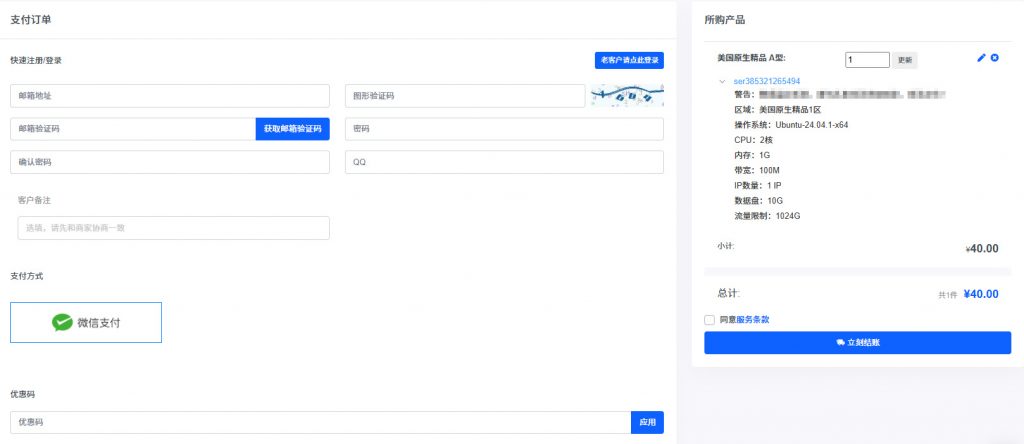Focus the QQ input field
1024x444 pixels.
point(504,162)
